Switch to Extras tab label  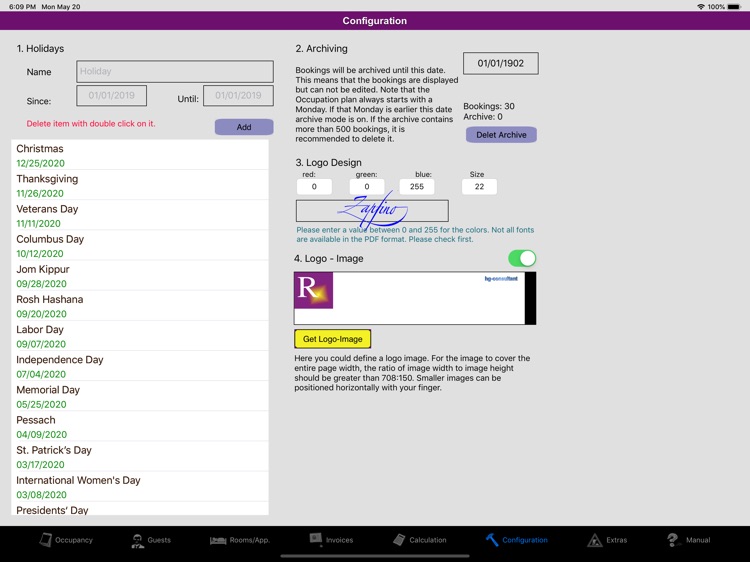[x=617, y=540]
